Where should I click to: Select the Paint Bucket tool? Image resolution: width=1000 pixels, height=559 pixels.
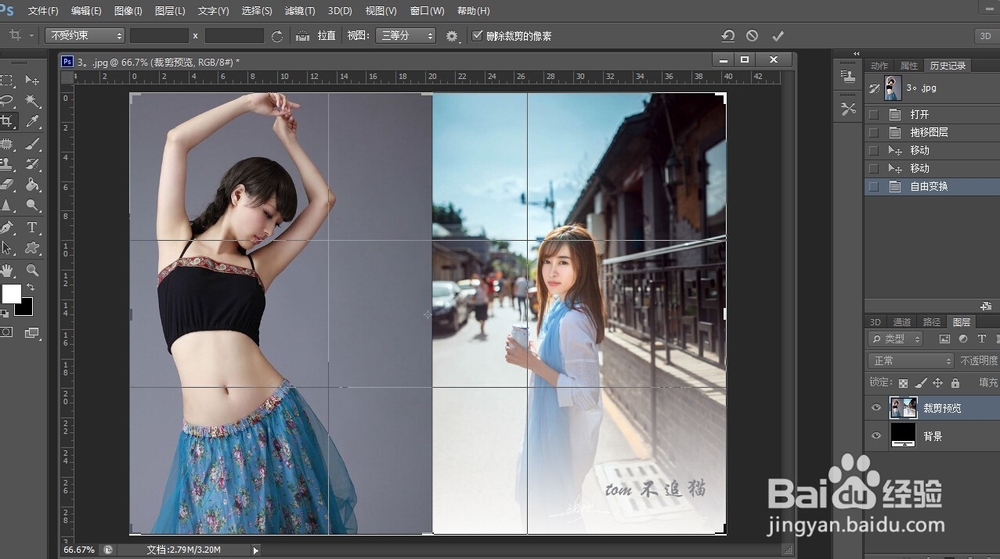coord(32,185)
